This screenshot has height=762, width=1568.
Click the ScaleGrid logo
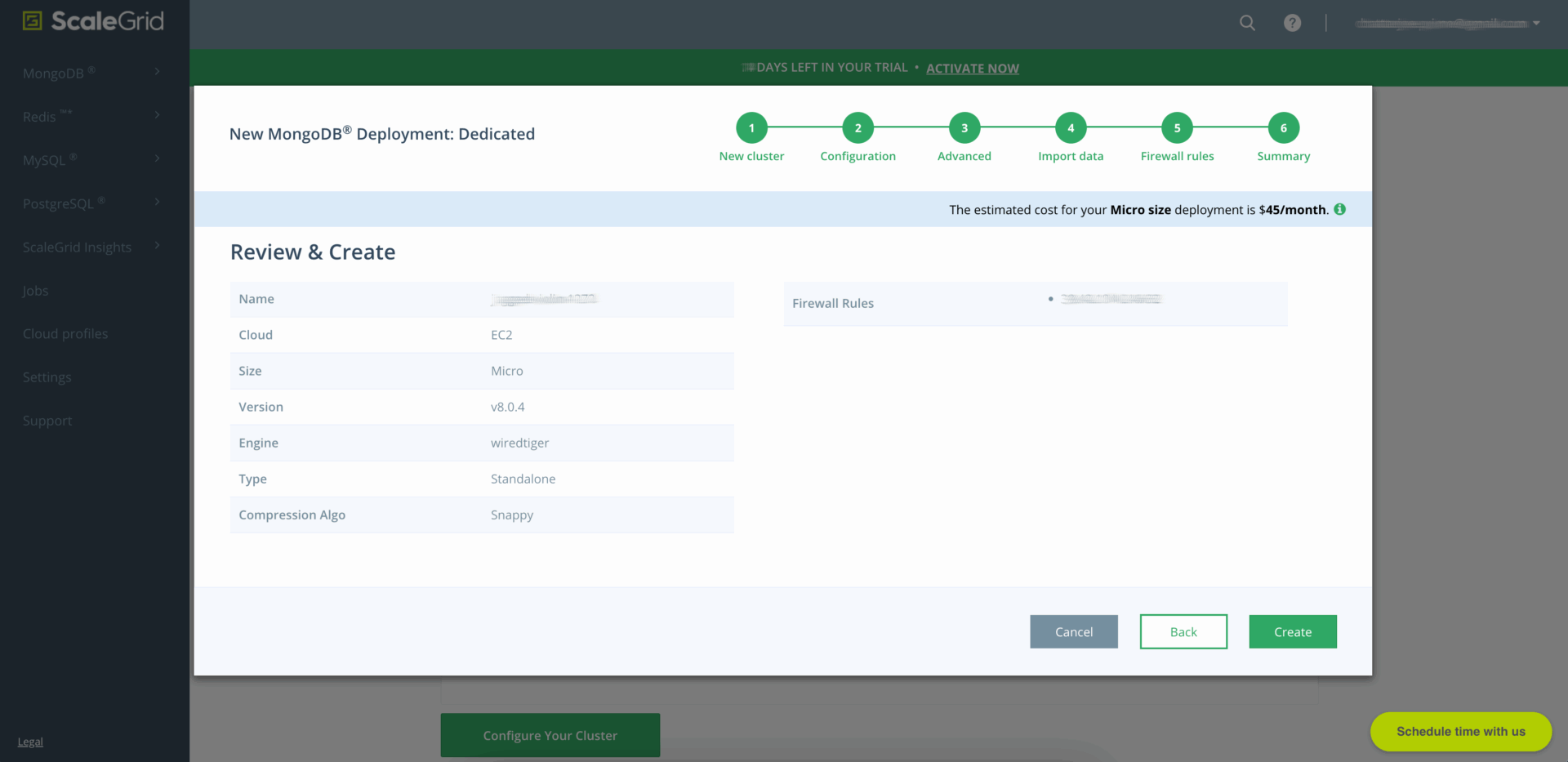[x=93, y=21]
